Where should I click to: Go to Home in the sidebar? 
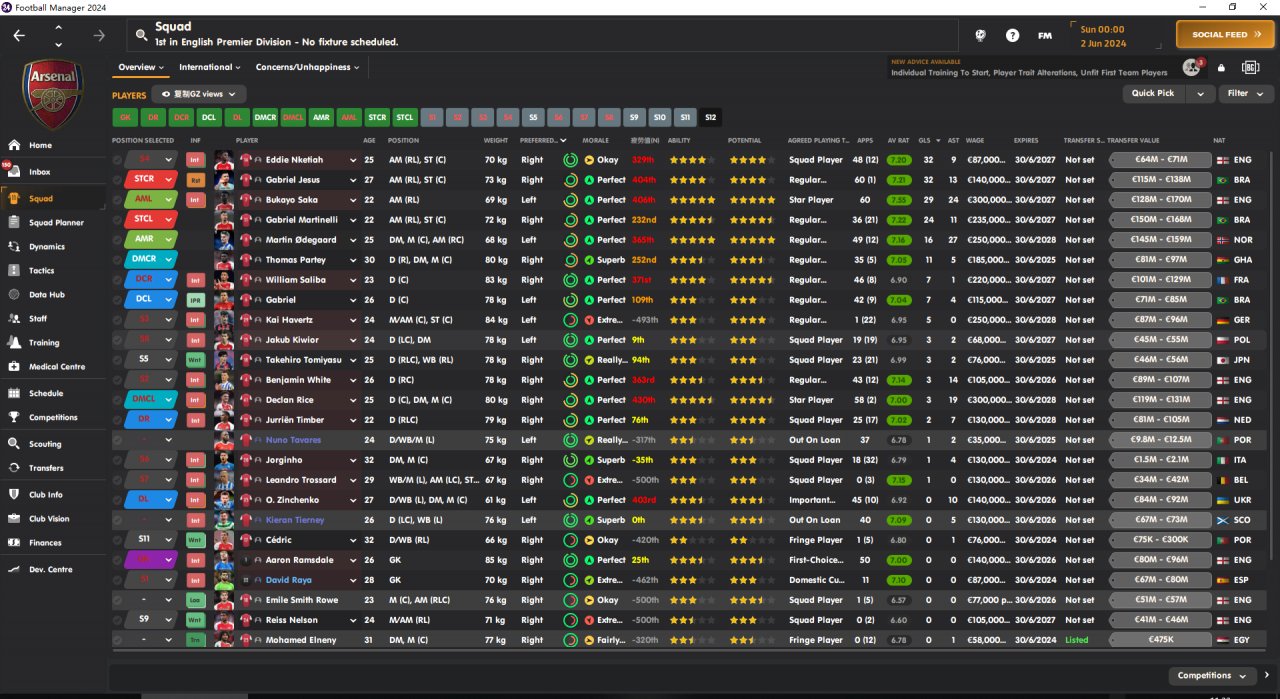[x=55, y=145]
